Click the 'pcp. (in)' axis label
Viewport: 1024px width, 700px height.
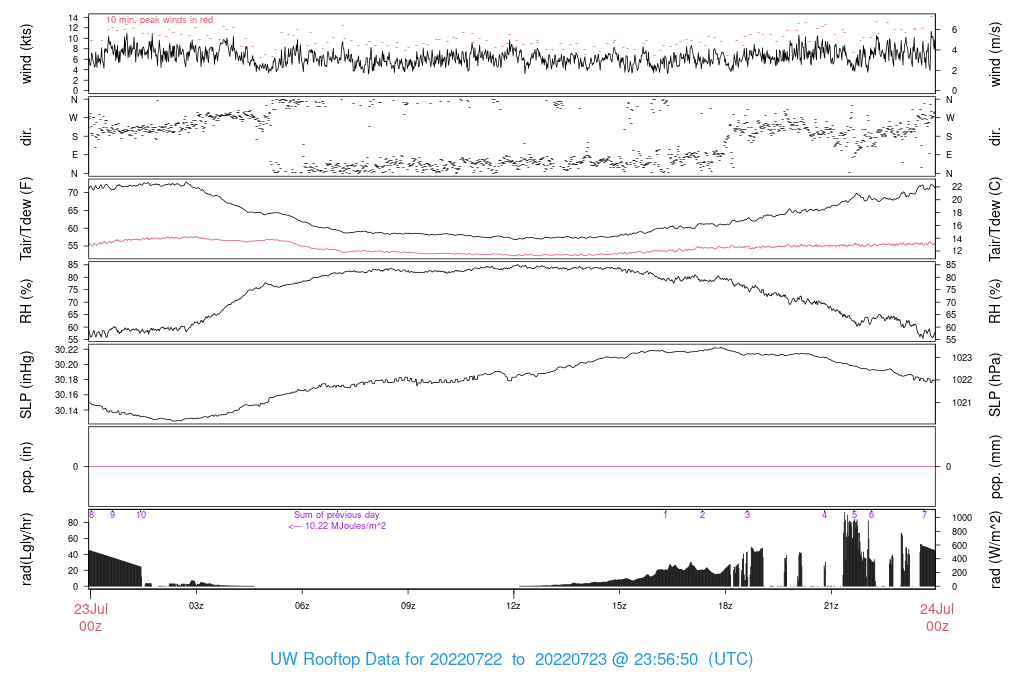point(26,467)
